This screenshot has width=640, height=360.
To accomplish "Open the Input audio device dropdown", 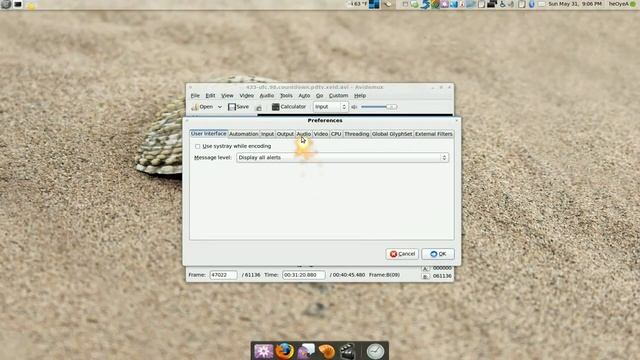I will 330,107.
